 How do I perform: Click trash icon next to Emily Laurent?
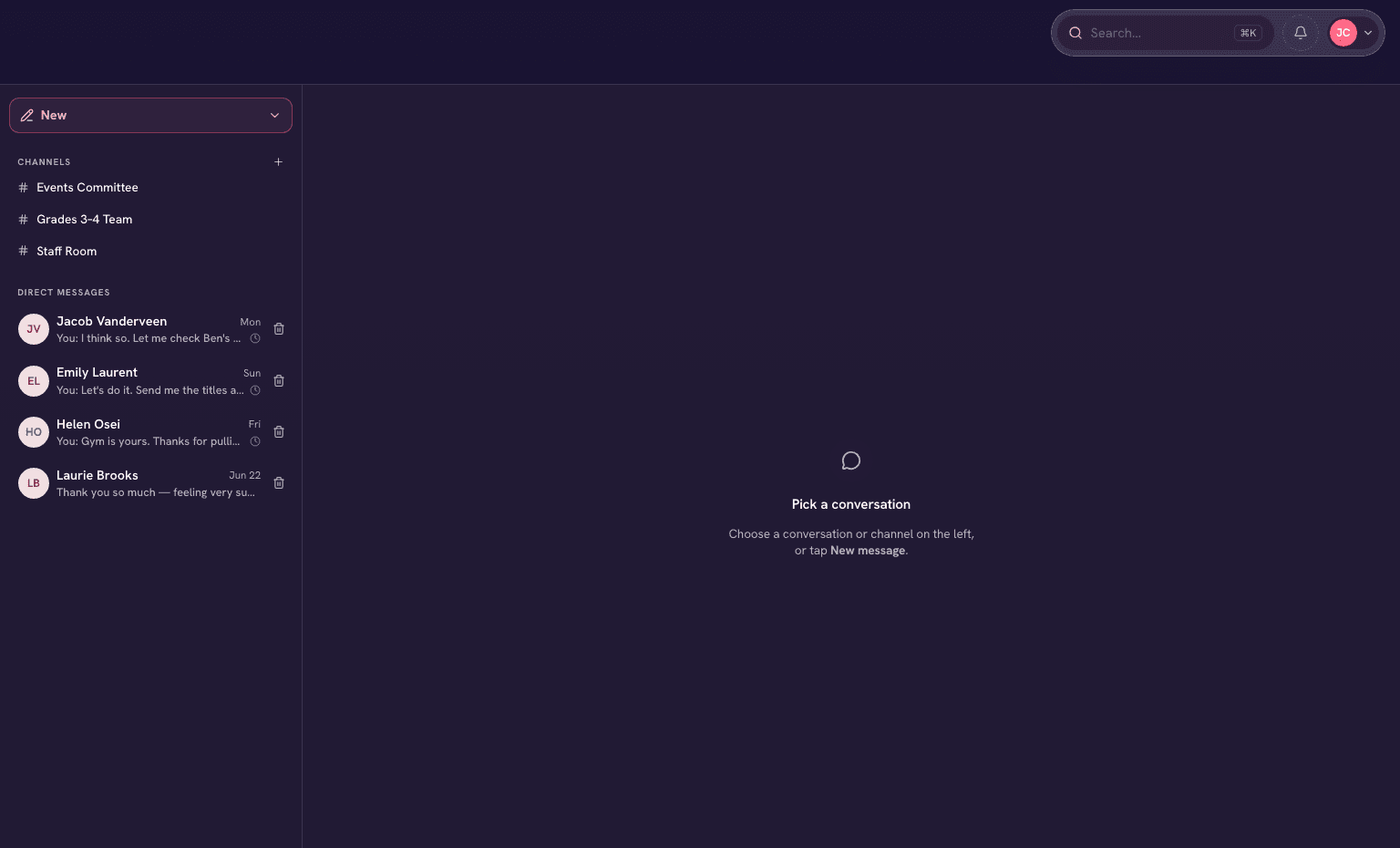point(279,381)
